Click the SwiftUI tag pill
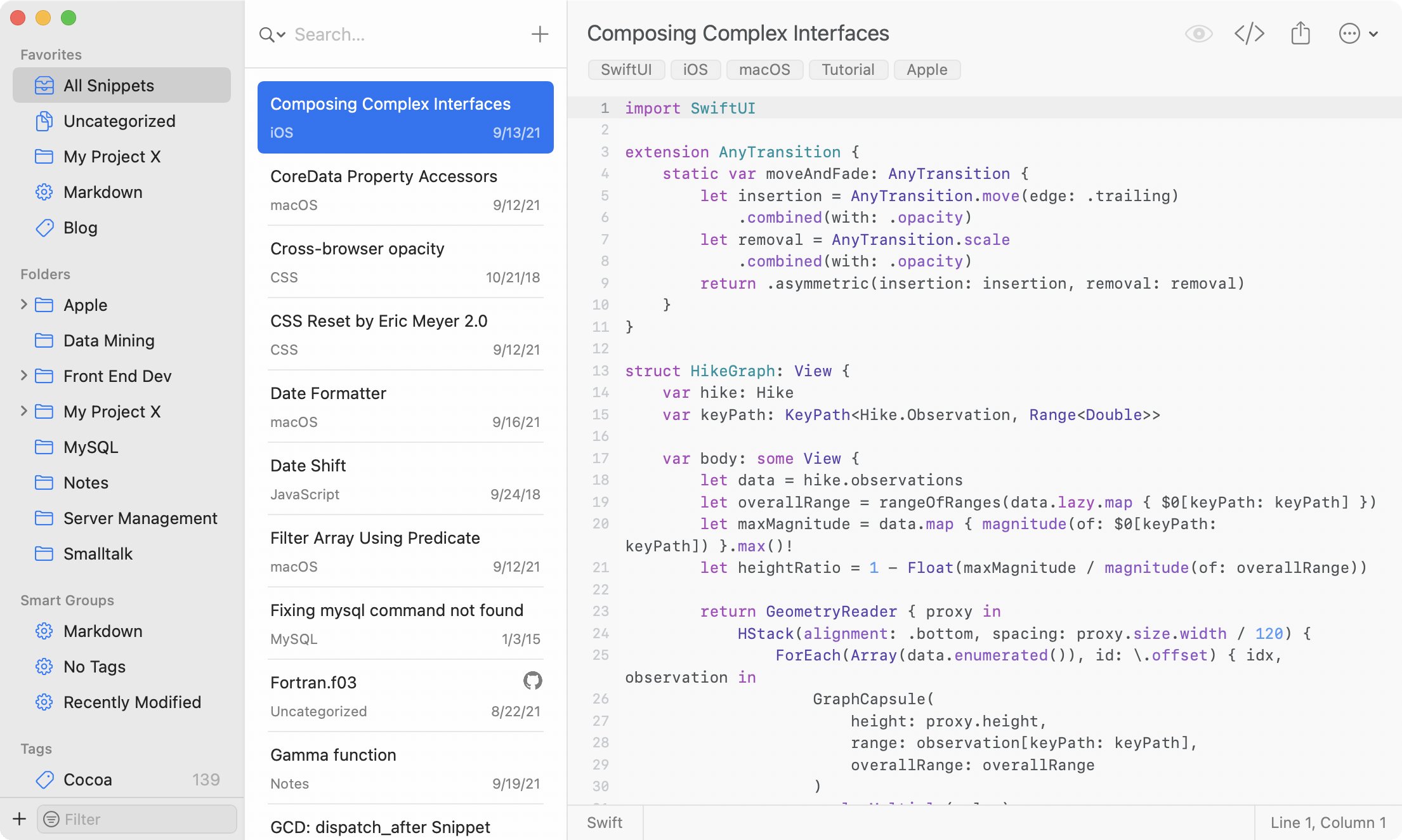 coord(626,70)
